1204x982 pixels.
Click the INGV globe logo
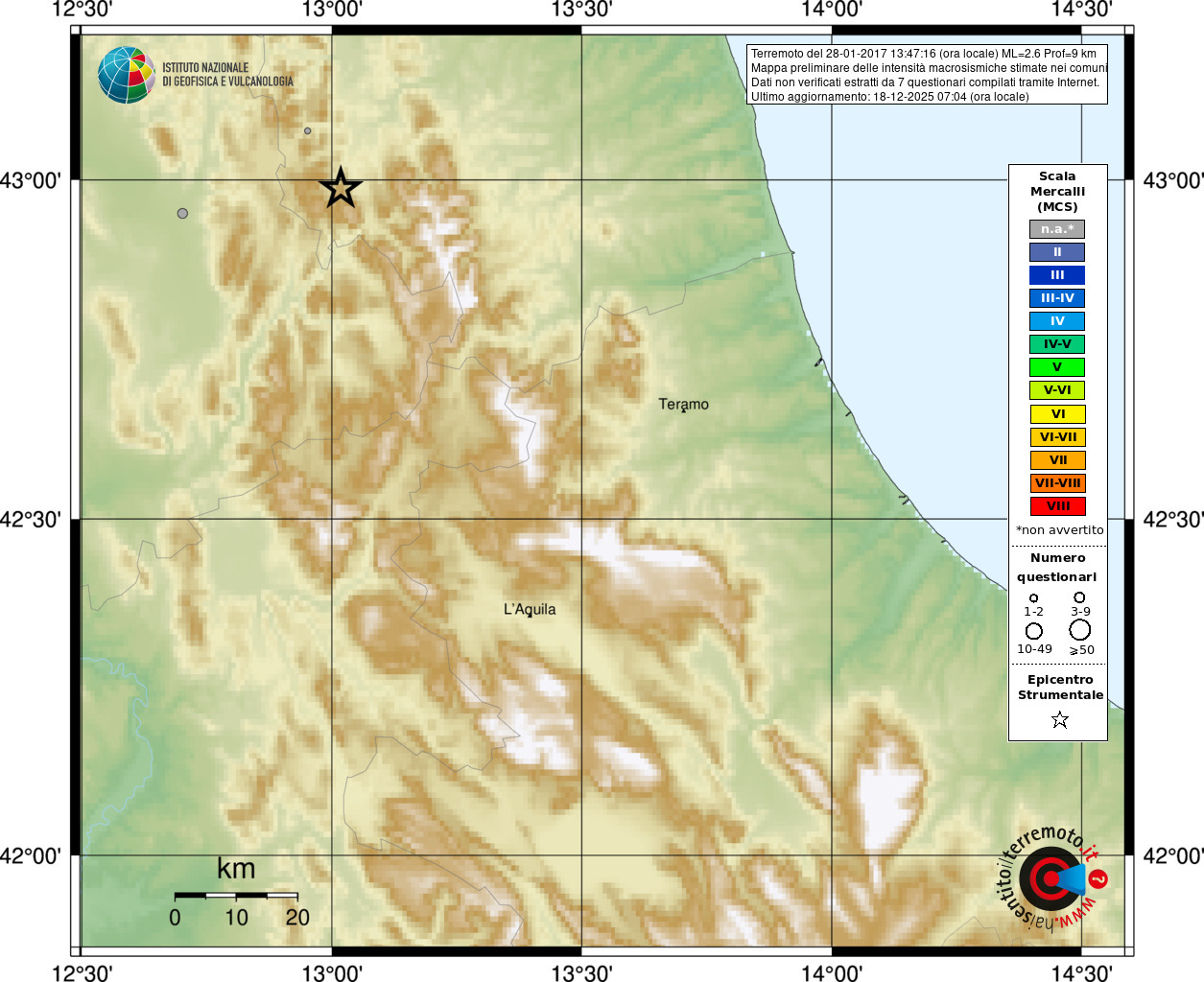(x=127, y=75)
